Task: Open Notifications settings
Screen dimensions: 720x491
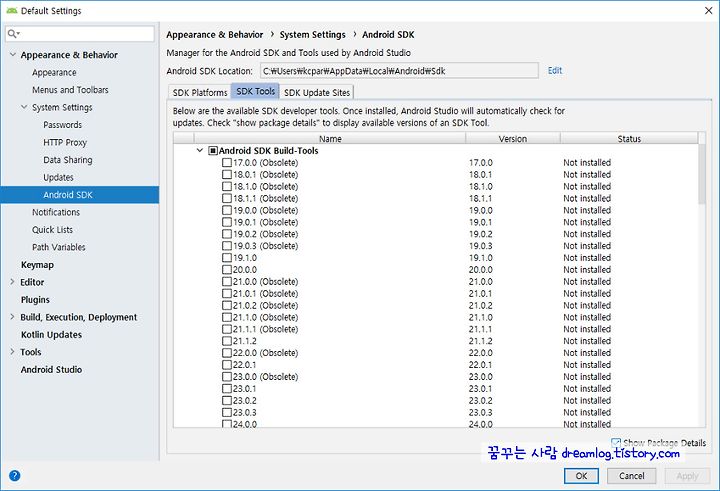Action: (56, 212)
